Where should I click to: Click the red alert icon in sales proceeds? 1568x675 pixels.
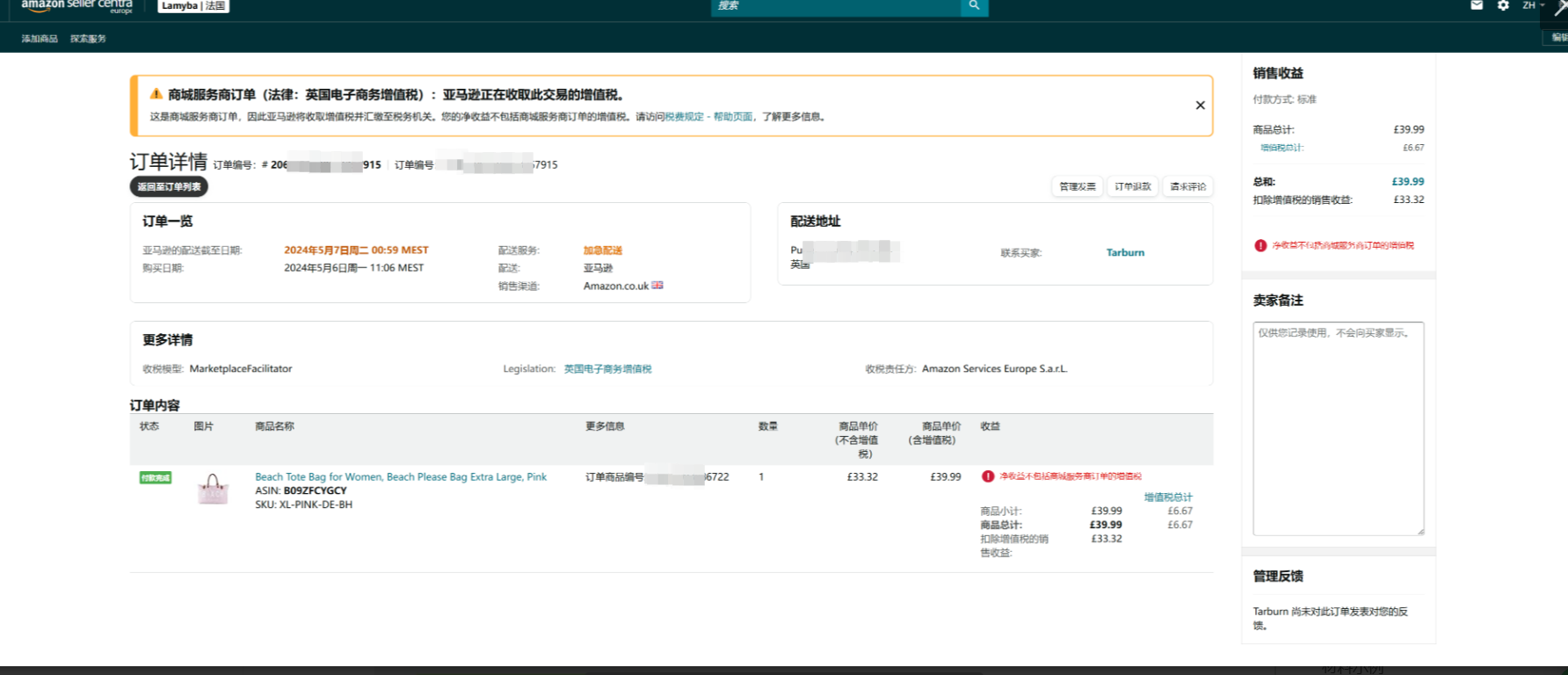coord(1260,246)
